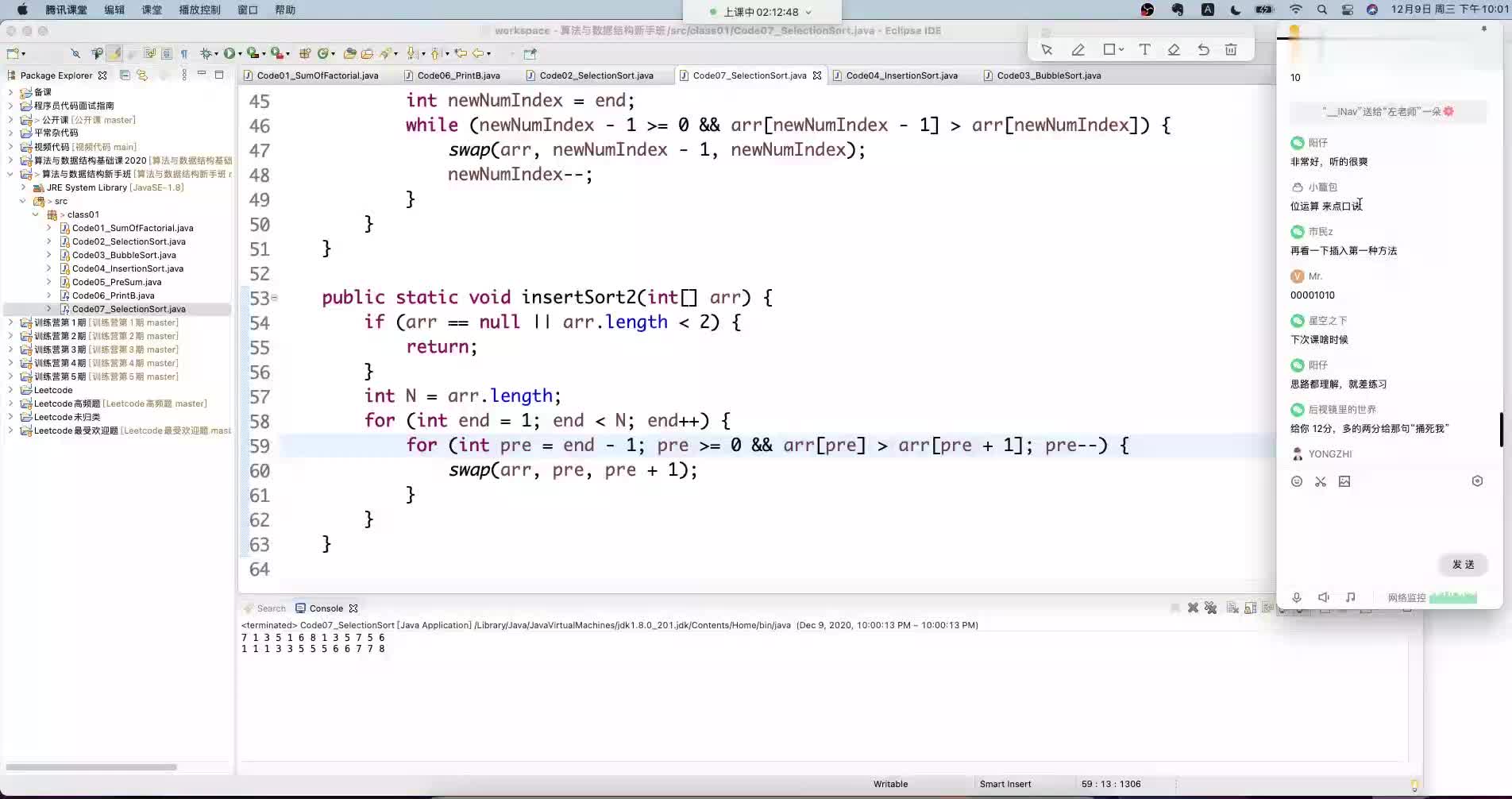
Task: Collapse the class01 package
Action: pyautogui.click(x=36, y=214)
